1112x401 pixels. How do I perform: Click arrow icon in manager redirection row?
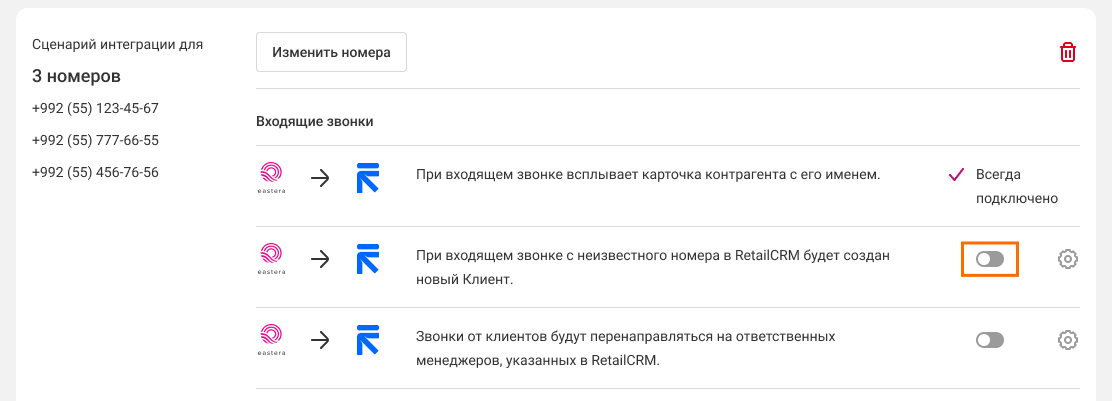point(320,341)
